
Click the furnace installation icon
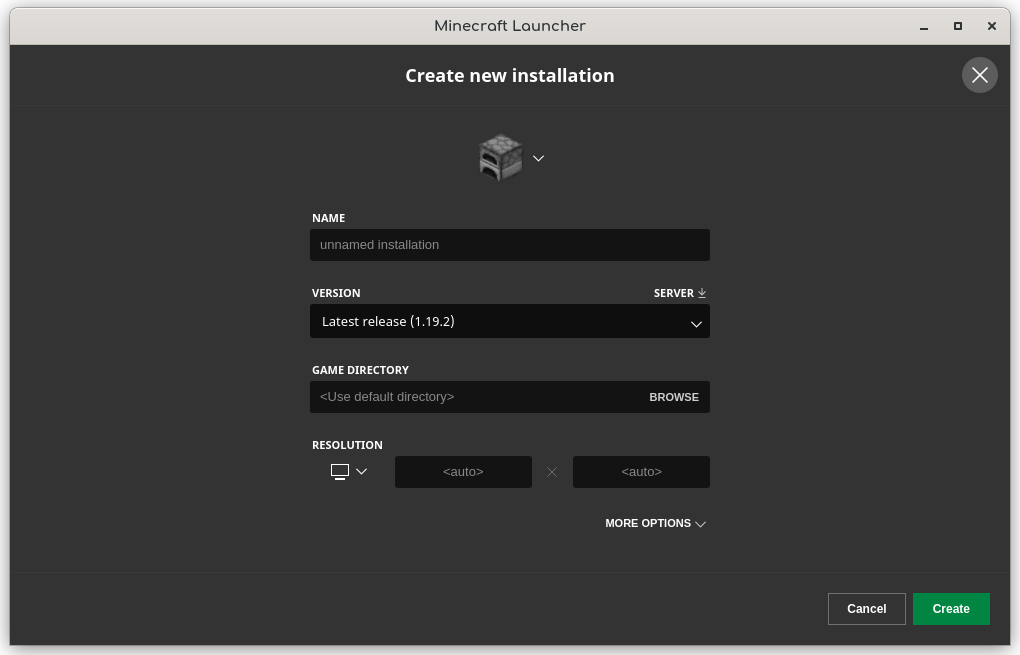[500, 158]
